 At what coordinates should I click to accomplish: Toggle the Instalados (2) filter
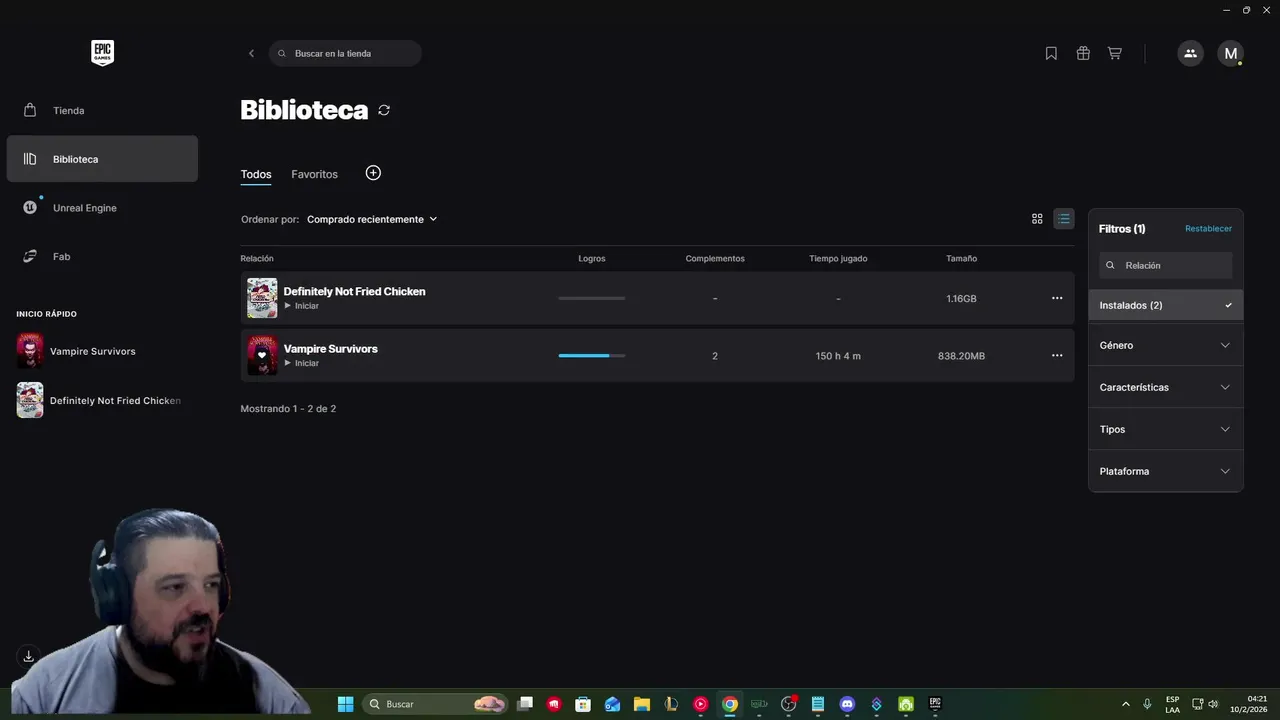point(1166,305)
